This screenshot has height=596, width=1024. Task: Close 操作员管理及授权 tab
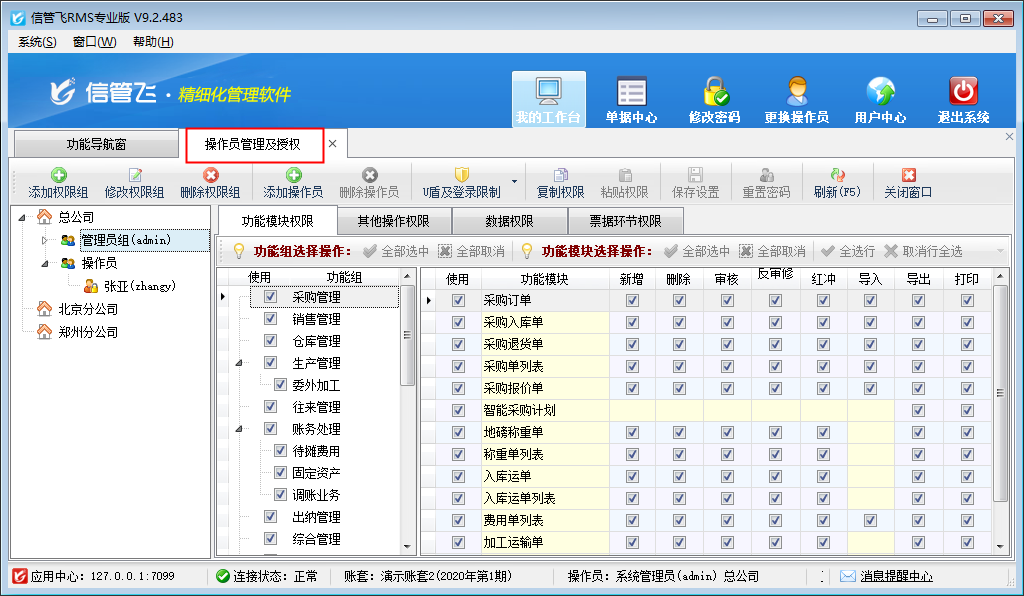[332, 144]
